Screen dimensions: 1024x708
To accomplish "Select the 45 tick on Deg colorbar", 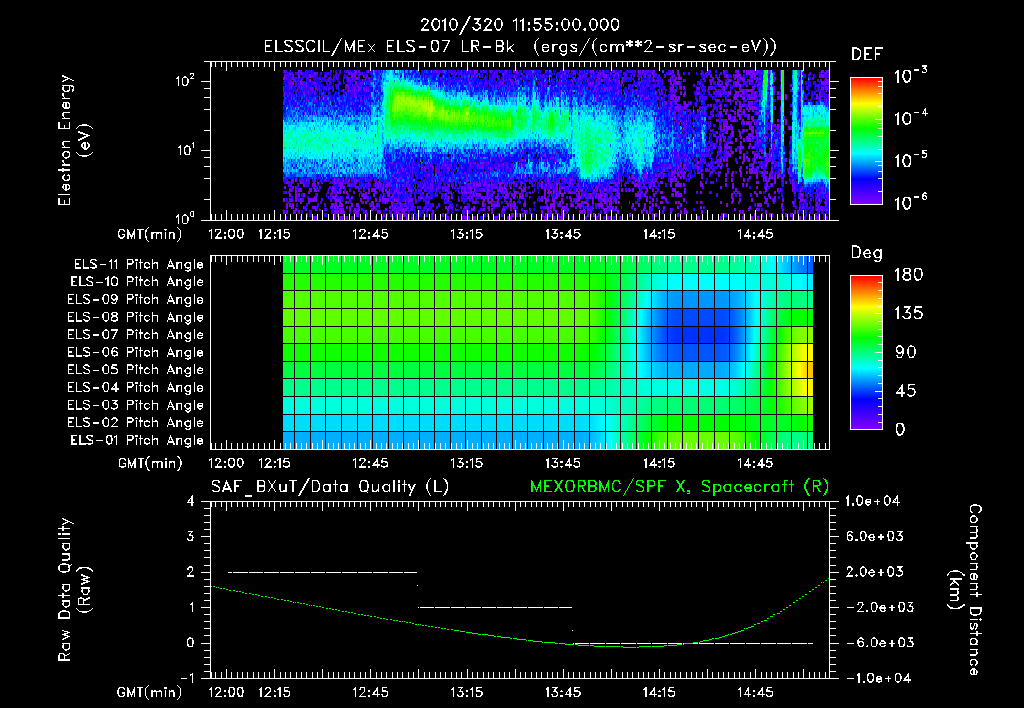I will [x=906, y=391].
